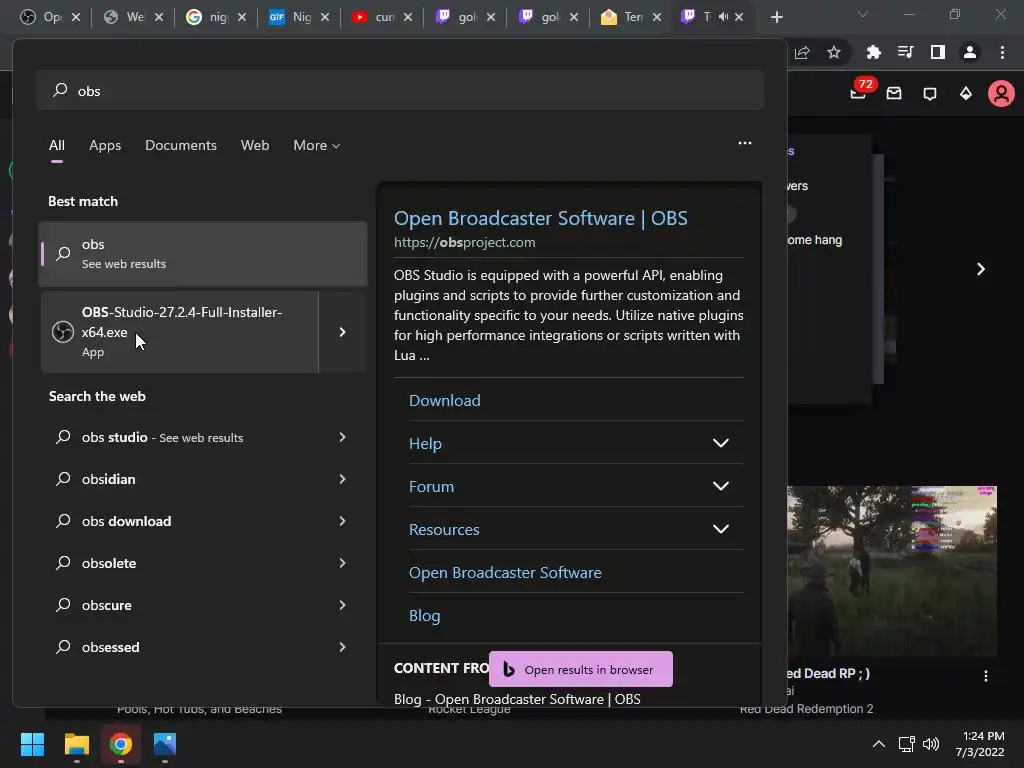Launch OBS-Studio-27.2.4-Full-Installer-x64.exe app result
The image size is (1024, 768).
pos(180,332)
